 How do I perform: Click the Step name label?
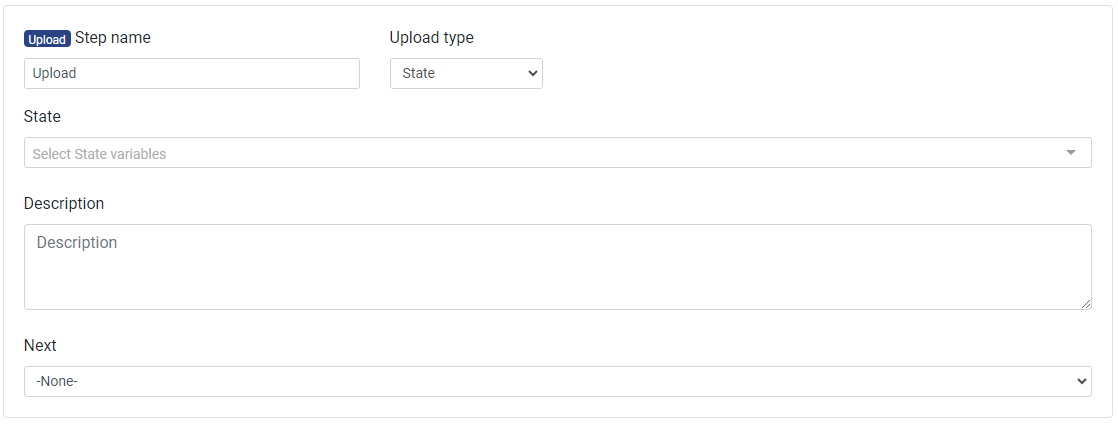click(113, 38)
